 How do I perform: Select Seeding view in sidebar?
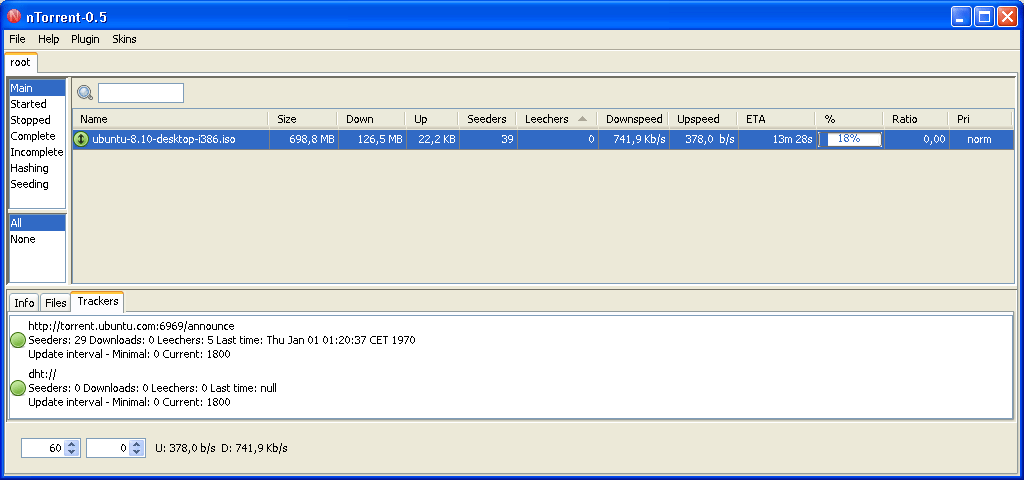(x=37, y=184)
